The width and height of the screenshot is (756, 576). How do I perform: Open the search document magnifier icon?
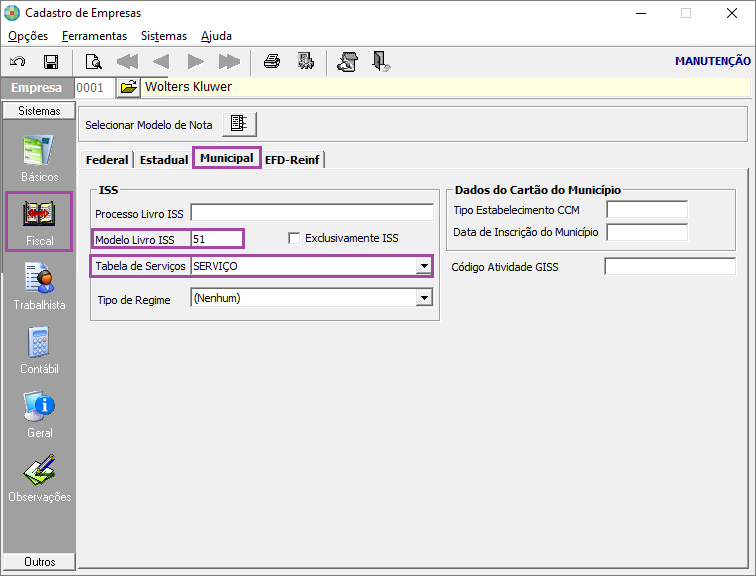point(93,62)
